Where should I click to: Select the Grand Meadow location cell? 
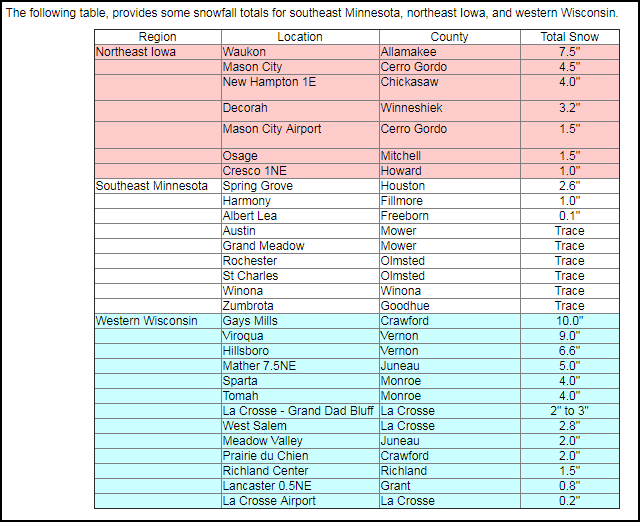click(x=300, y=246)
